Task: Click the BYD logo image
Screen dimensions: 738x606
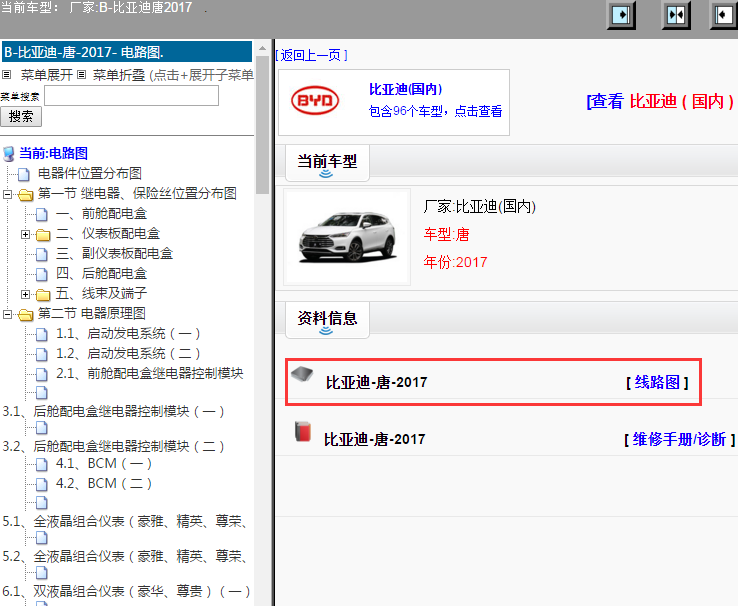Action: point(315,100)
